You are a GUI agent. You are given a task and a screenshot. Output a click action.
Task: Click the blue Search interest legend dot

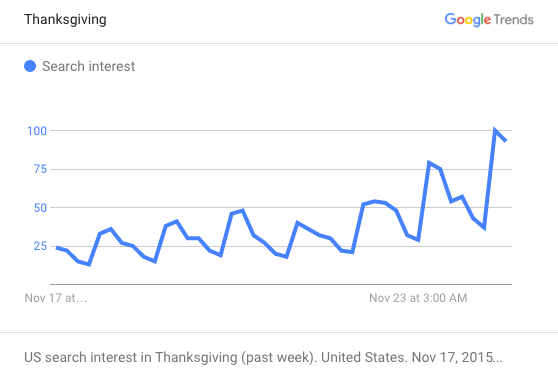30,66
